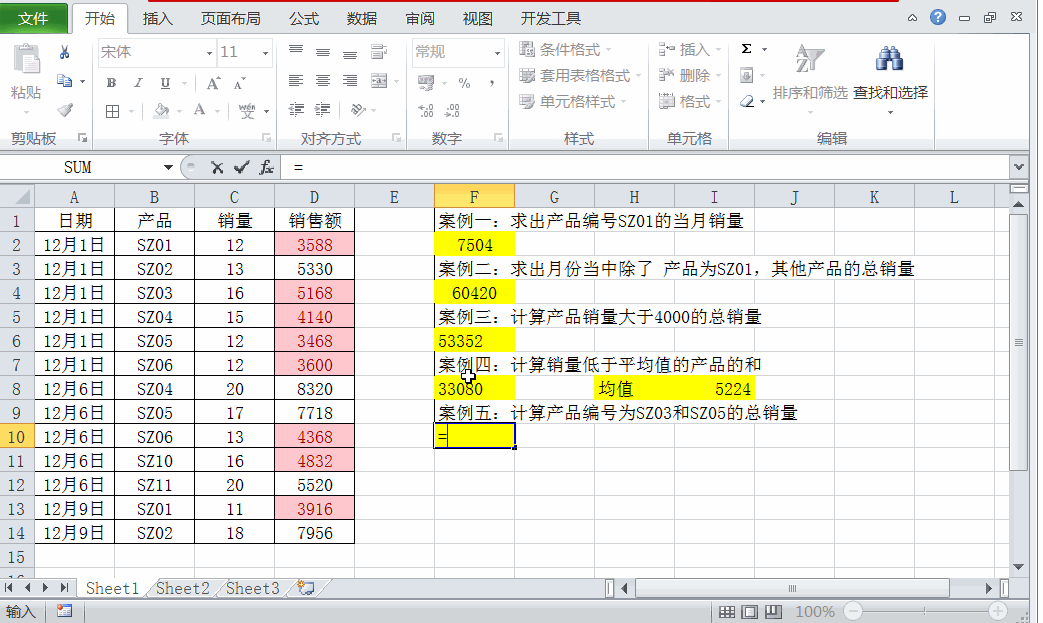Screen dimensions: 1043x623
Task: Switch to Sheet3 tab
Action: click(253, 588)
